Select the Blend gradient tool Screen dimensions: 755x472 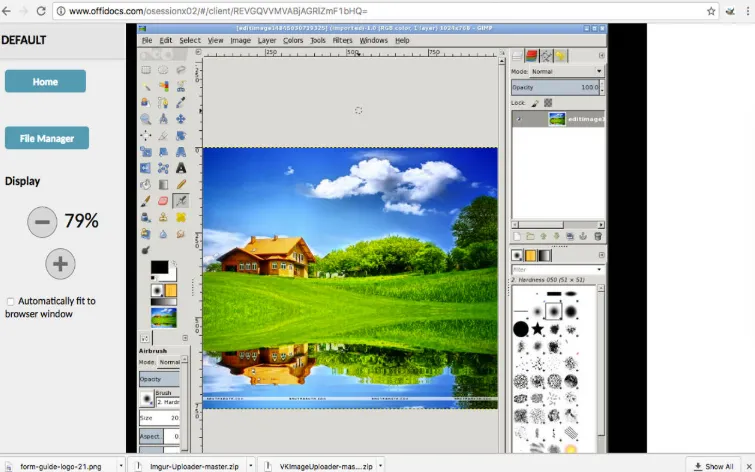point(163,184)
